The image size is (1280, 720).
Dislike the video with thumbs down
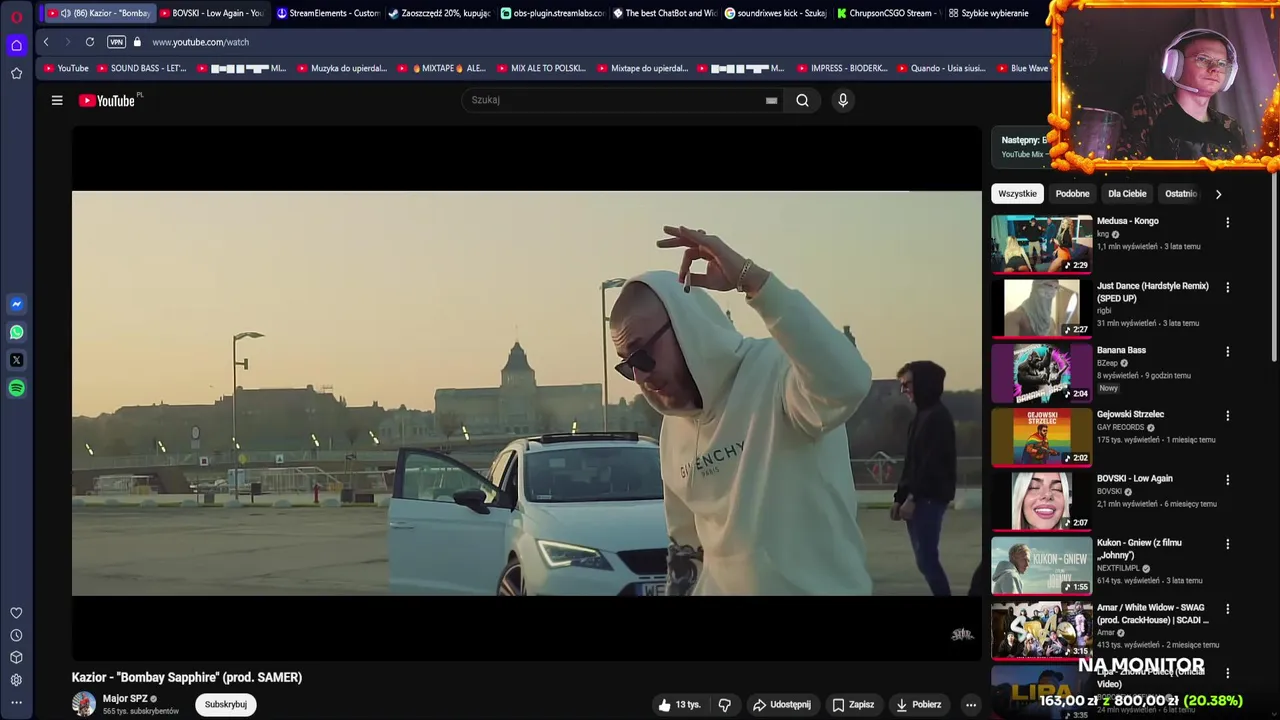[725, 704]
